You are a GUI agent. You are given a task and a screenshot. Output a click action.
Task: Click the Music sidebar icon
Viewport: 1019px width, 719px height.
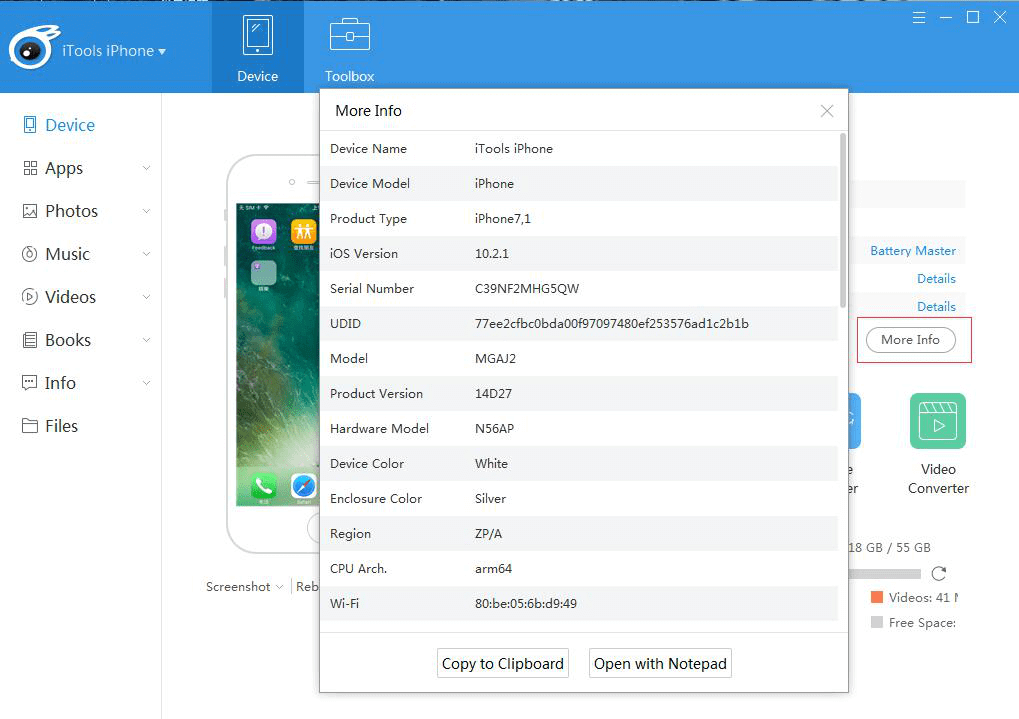coord(30,254)
